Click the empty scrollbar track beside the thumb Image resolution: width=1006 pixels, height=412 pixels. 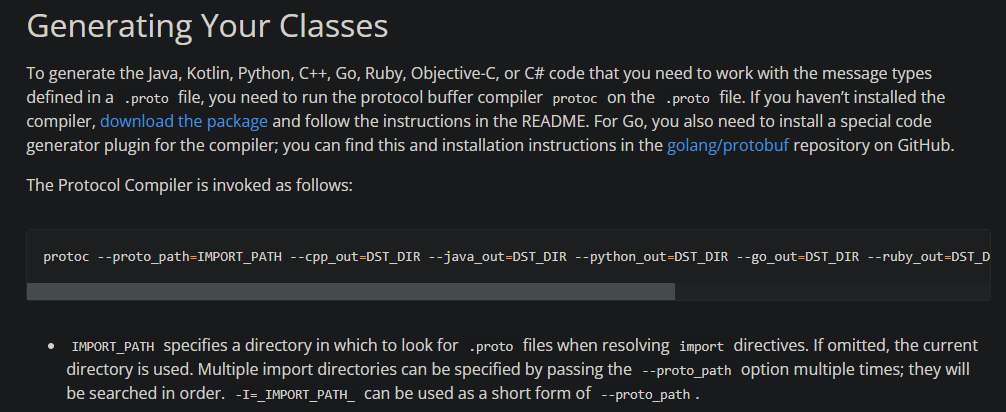[x=832, y=291]
